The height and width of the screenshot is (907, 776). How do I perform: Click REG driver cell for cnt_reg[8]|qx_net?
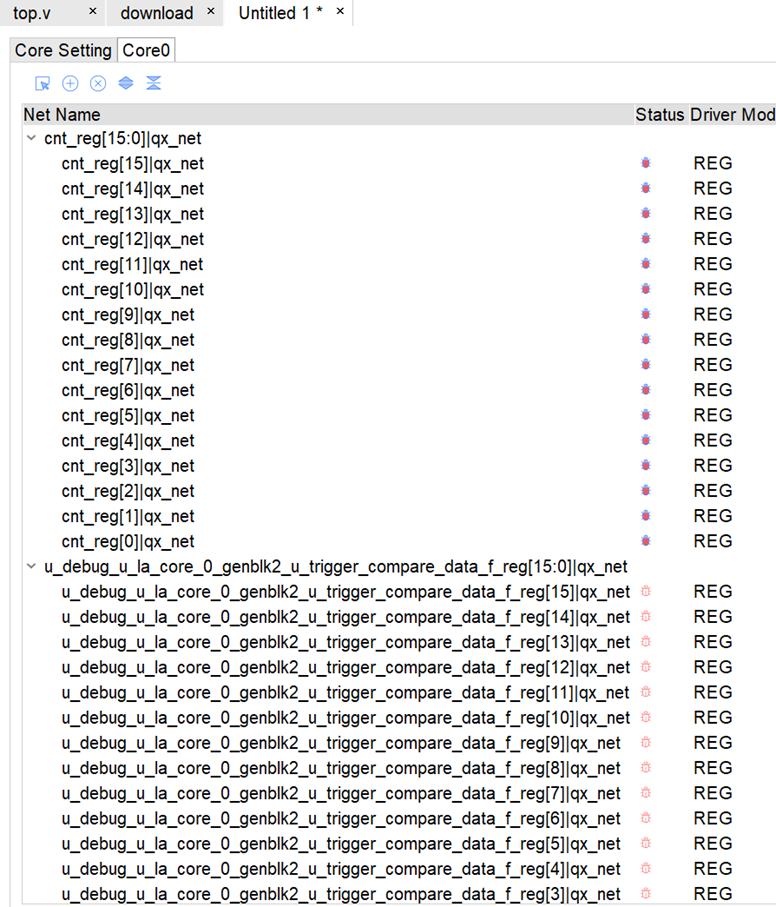(713, 339)
